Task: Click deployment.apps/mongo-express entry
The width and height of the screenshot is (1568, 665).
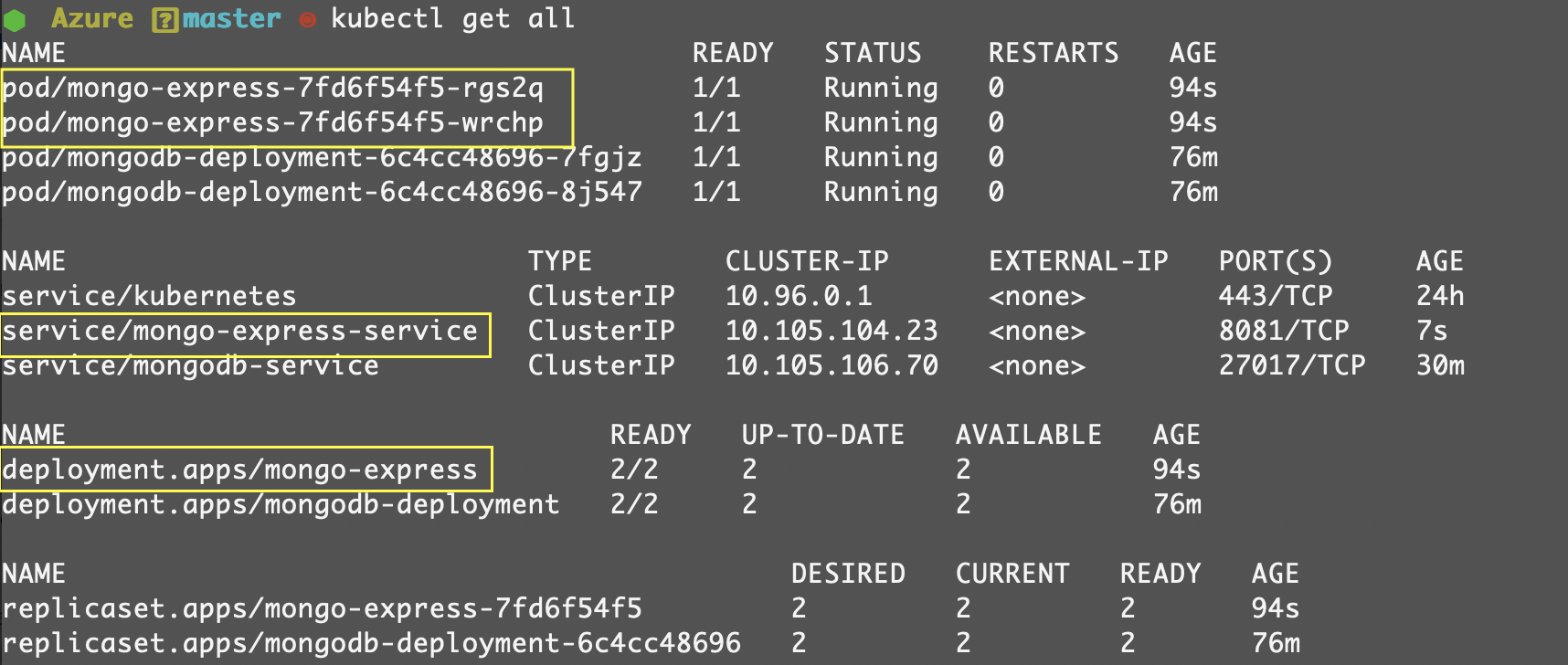Action: coord(239,470)
